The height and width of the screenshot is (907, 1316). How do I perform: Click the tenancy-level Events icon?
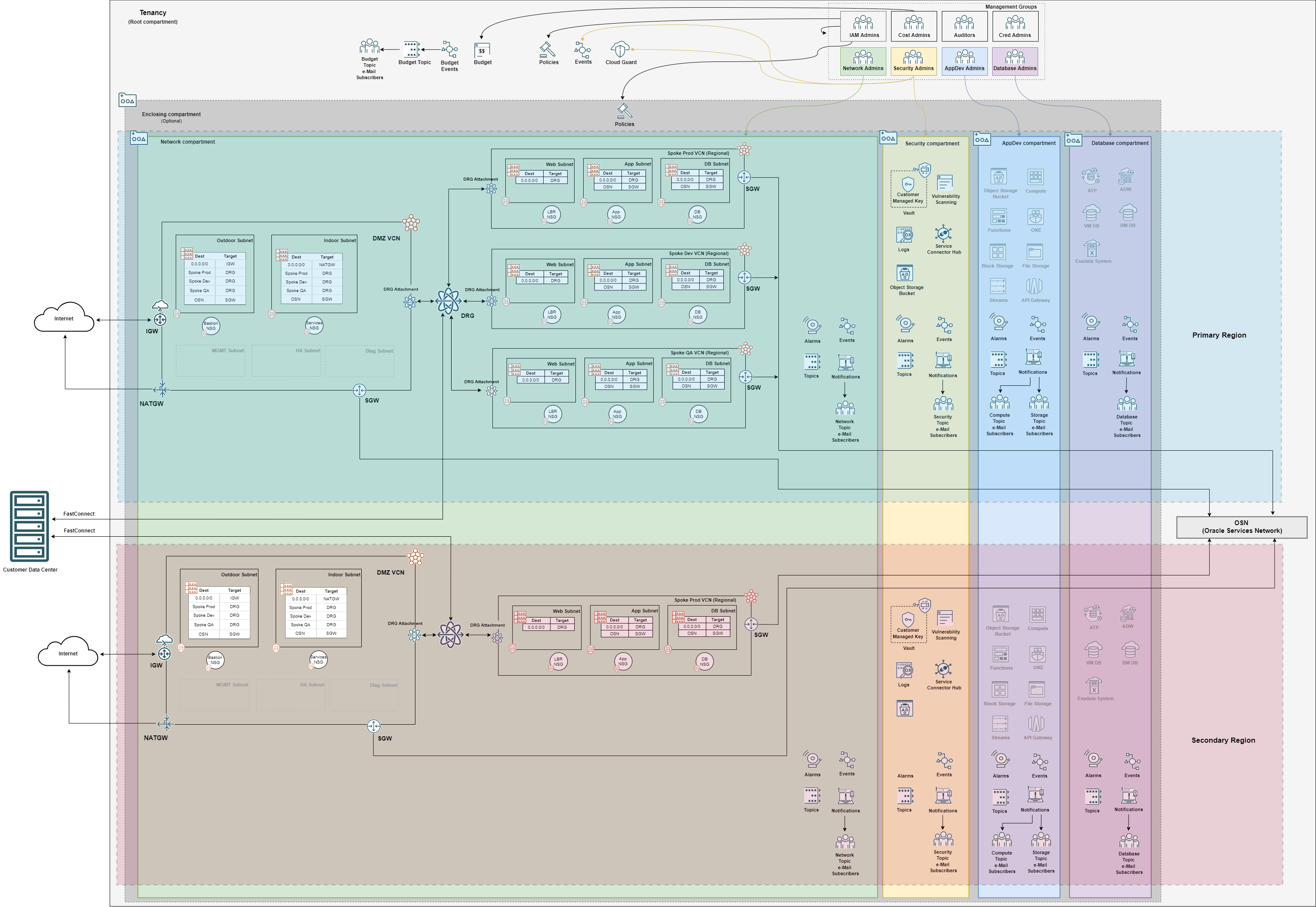click(582, 49)
